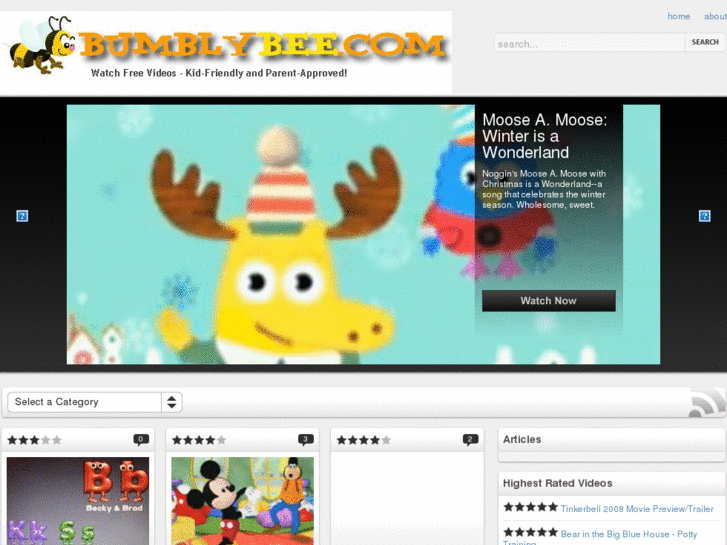Image resolution: width=727 pixels, height=545 pixels.
Task: Open the Select a Category dropdown
Action: (95, 402)
